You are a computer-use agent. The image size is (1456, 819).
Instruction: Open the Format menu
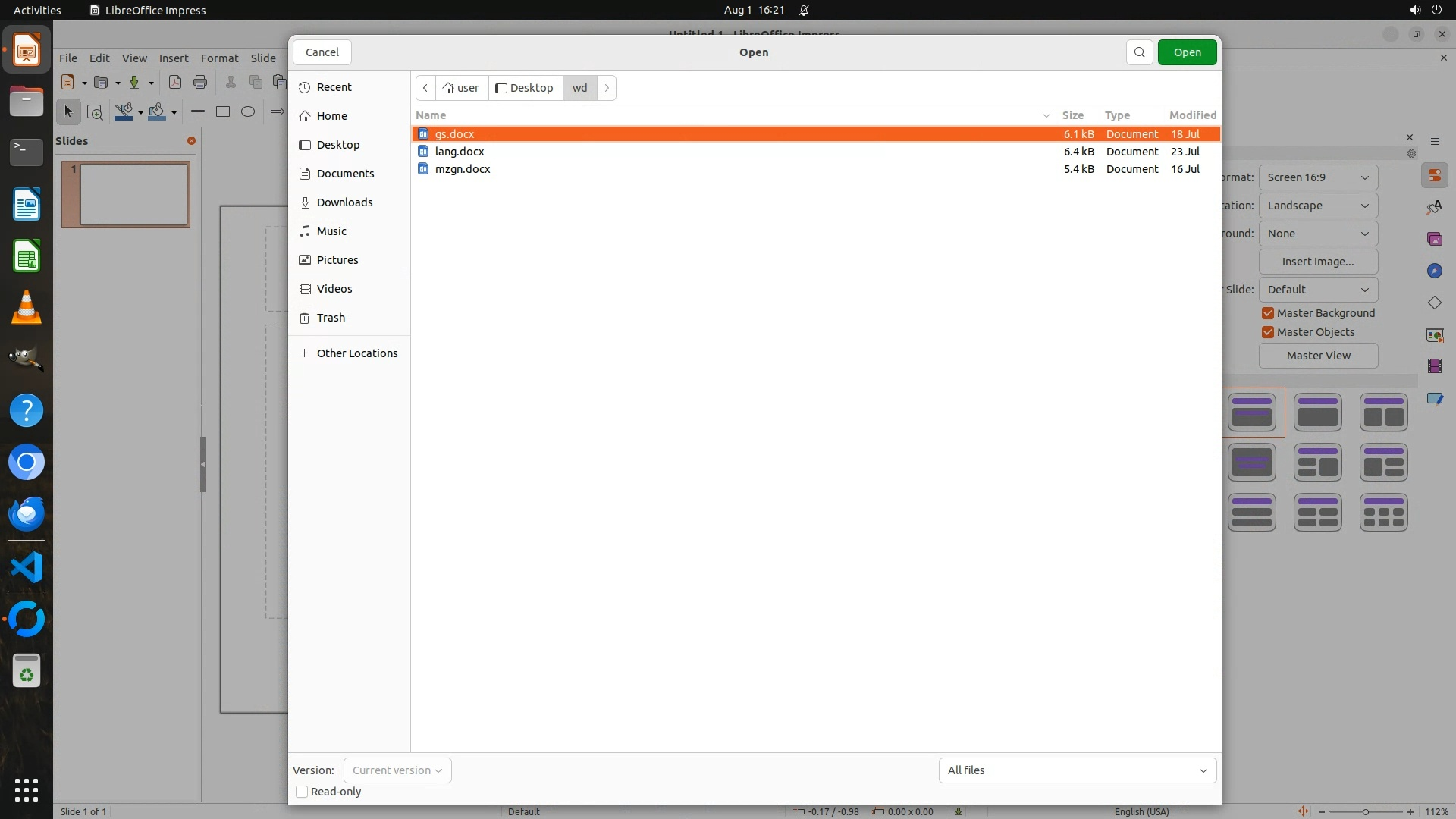(x=219, y=58)
